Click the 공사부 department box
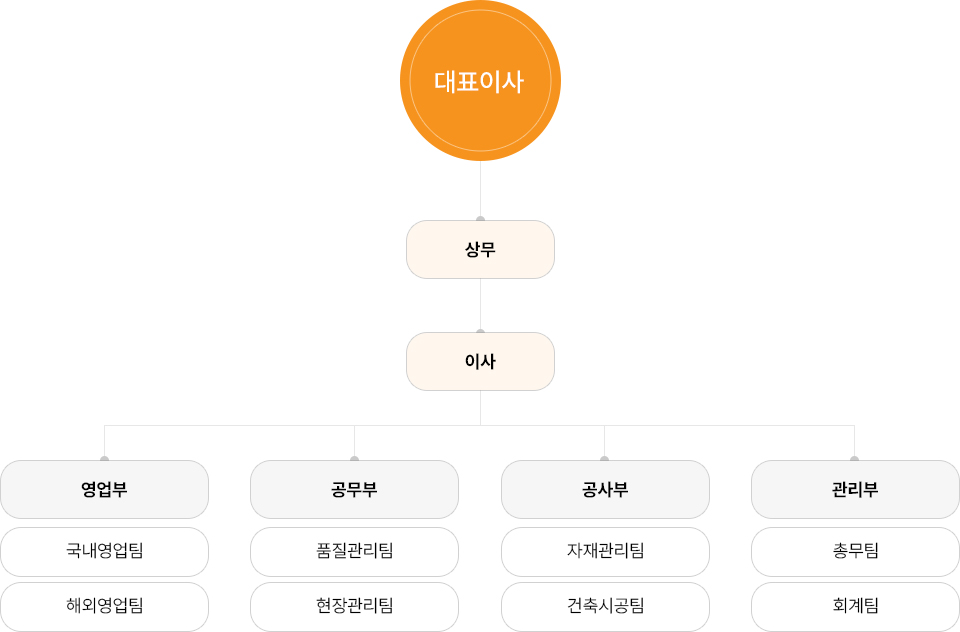This screenshot has width=960, height=632. (x=605, y=489)
